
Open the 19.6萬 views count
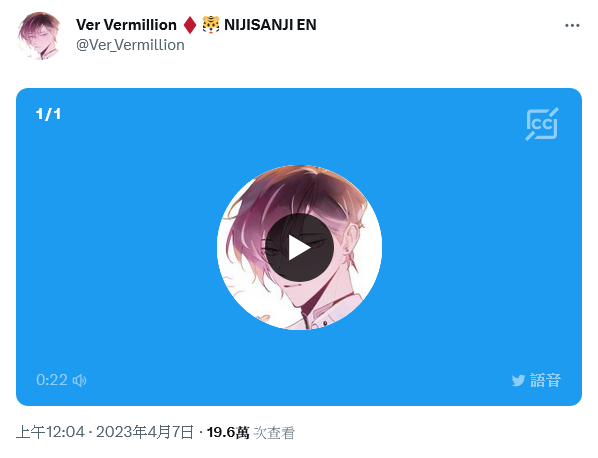[x=228, y=432]
